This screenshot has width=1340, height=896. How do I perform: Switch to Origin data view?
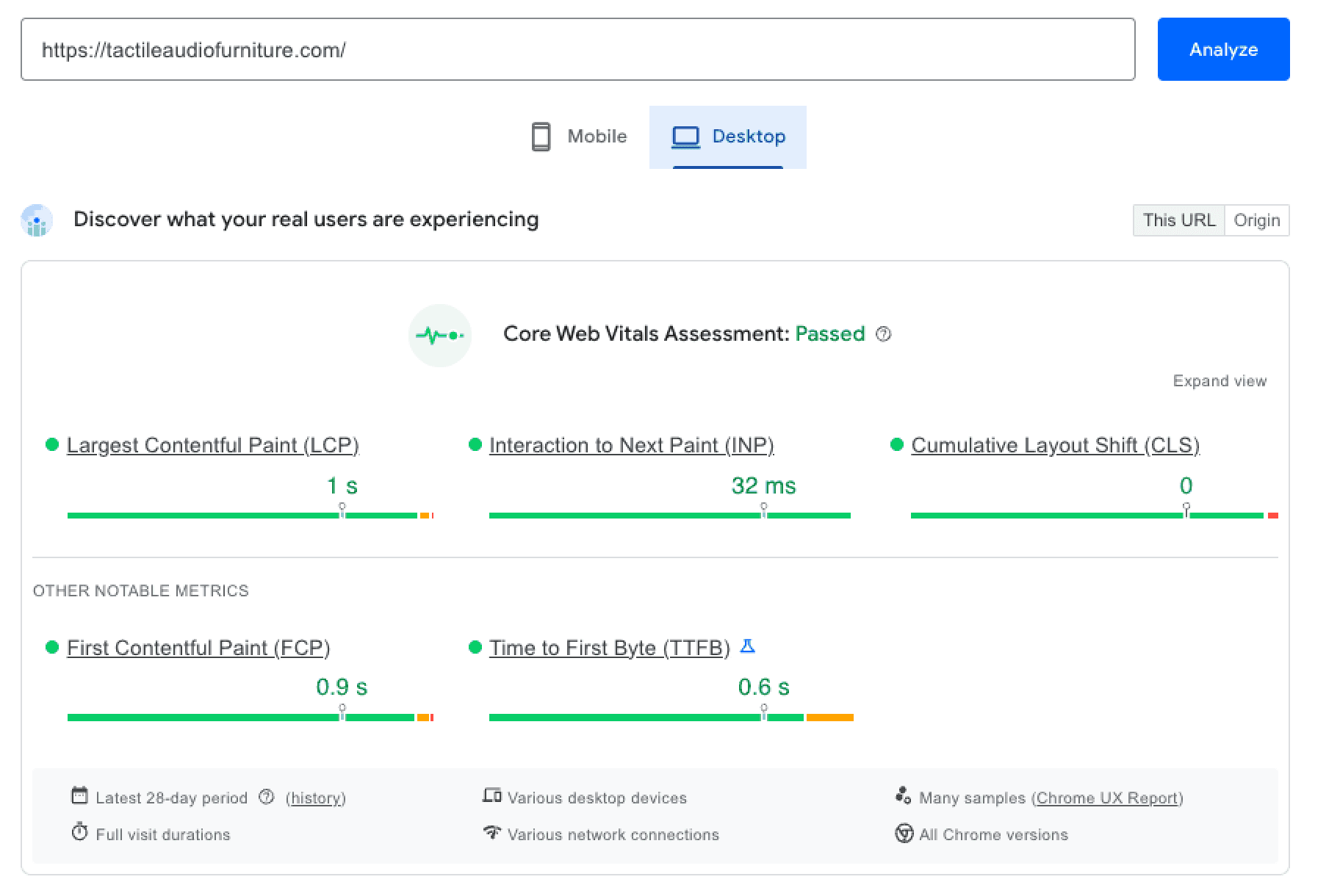pyautogui.click(x=1256, y=220)
